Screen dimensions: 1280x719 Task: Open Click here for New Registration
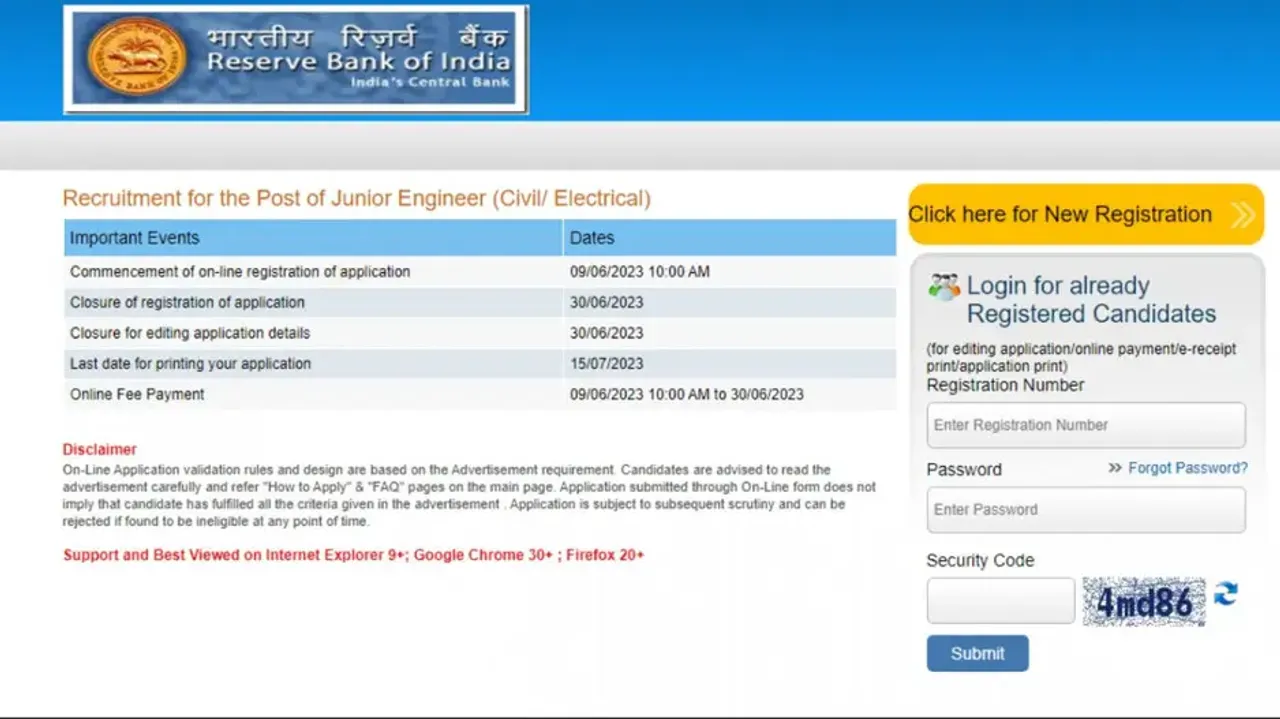pyautogui.click(x=1060, y=215)
